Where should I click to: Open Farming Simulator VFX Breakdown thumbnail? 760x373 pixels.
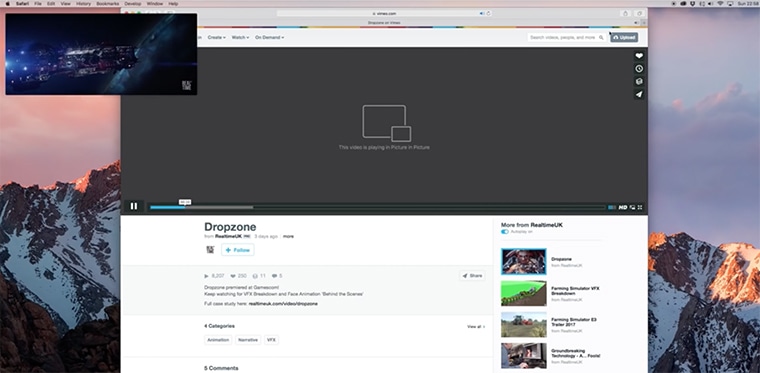pyautogui.click(x=523, y=293)
